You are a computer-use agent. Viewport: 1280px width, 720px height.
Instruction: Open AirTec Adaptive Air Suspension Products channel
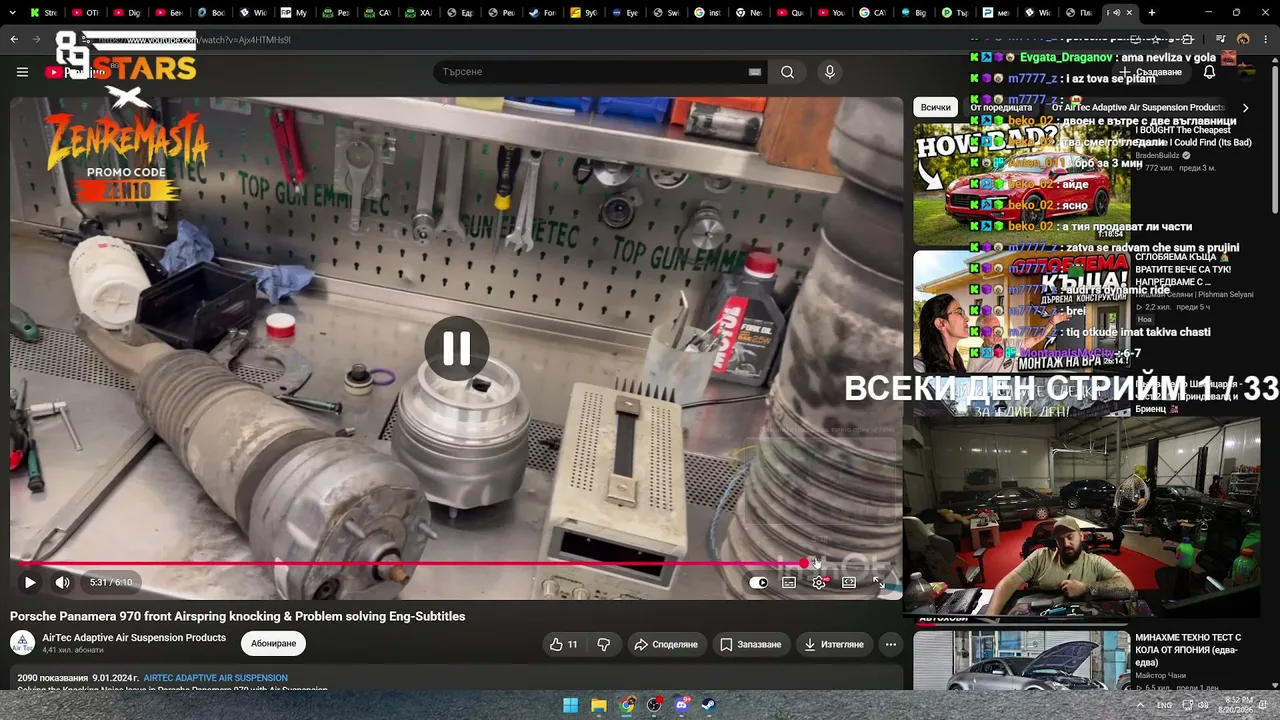point(134,638)
